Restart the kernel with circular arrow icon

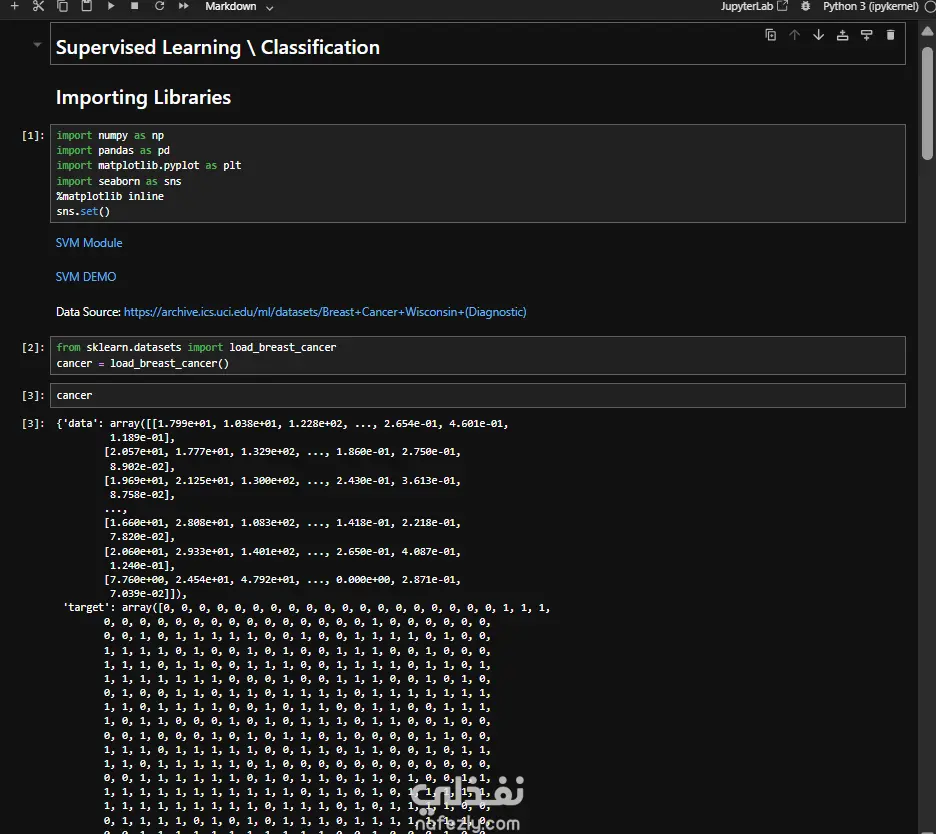159,6
